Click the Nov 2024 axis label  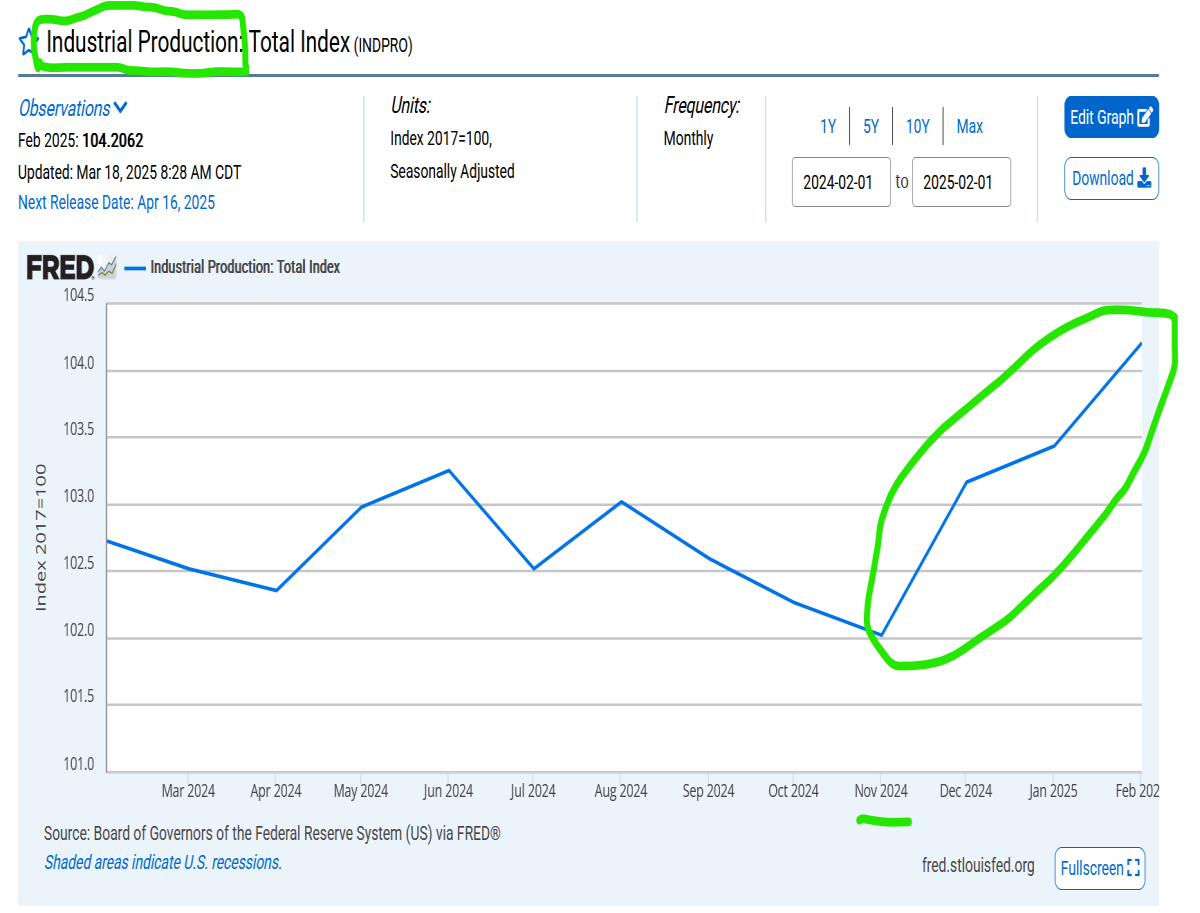(x=881, y=791)
